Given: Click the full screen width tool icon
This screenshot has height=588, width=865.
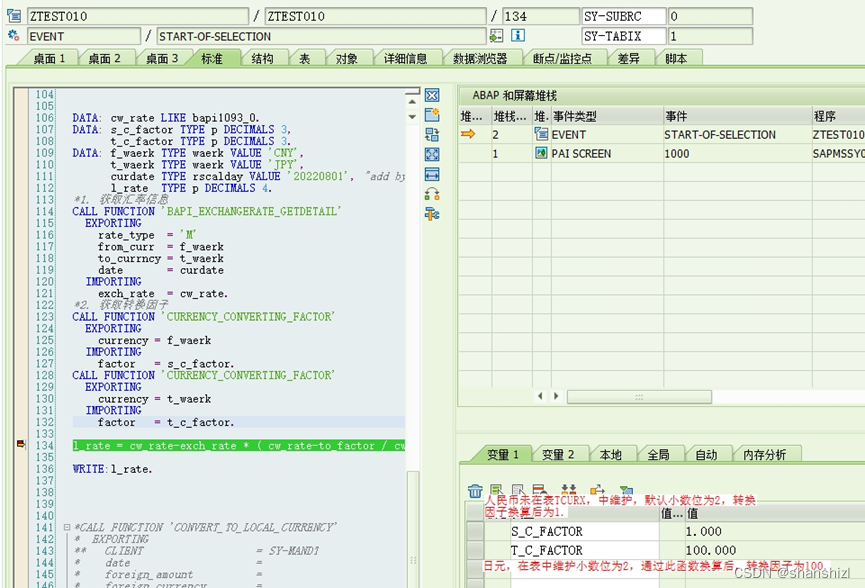Looking at the screenshot, I should click(x=431, y=173).
